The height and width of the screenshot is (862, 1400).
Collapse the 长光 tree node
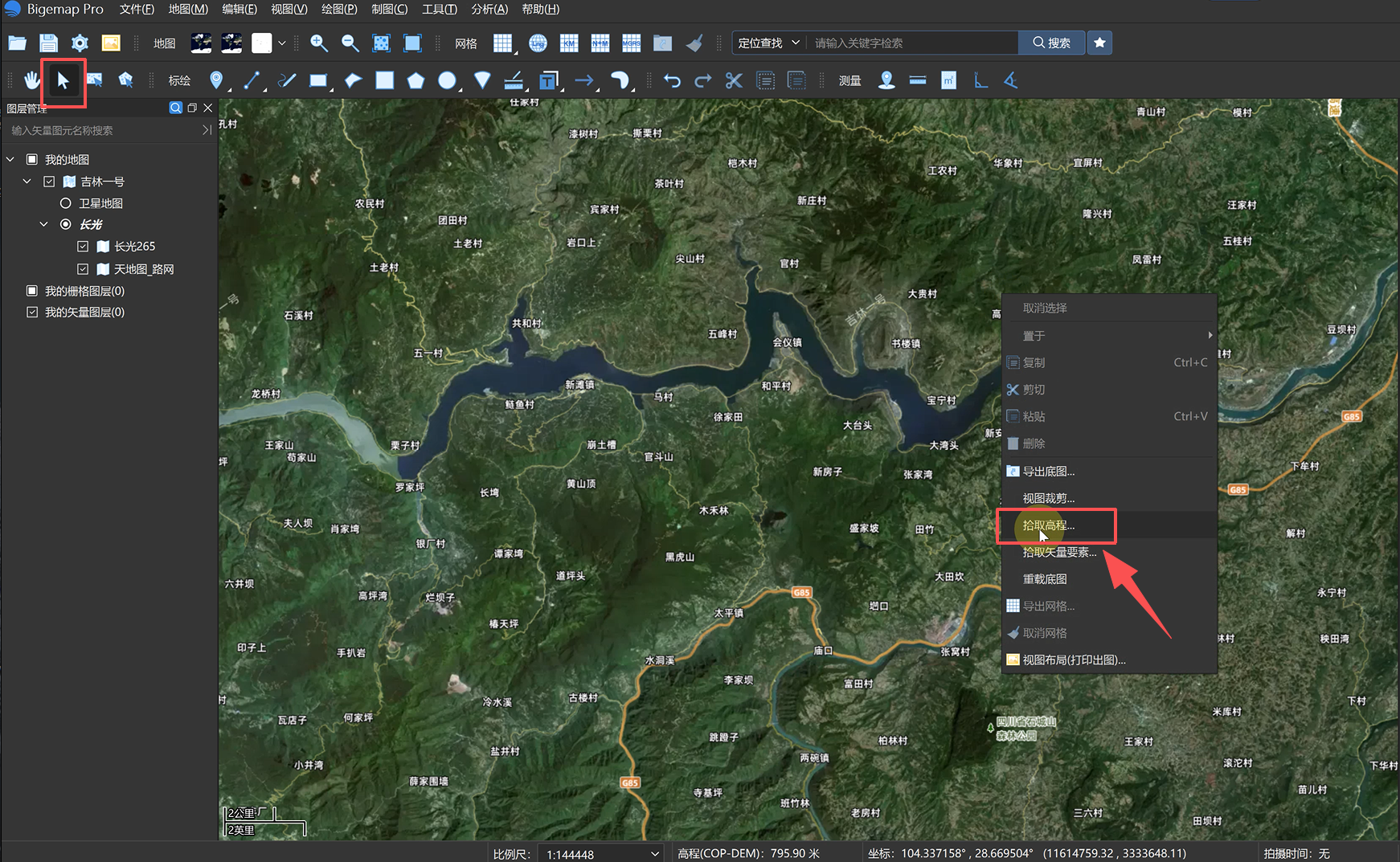pyautogui.click(x=44, y=224)
